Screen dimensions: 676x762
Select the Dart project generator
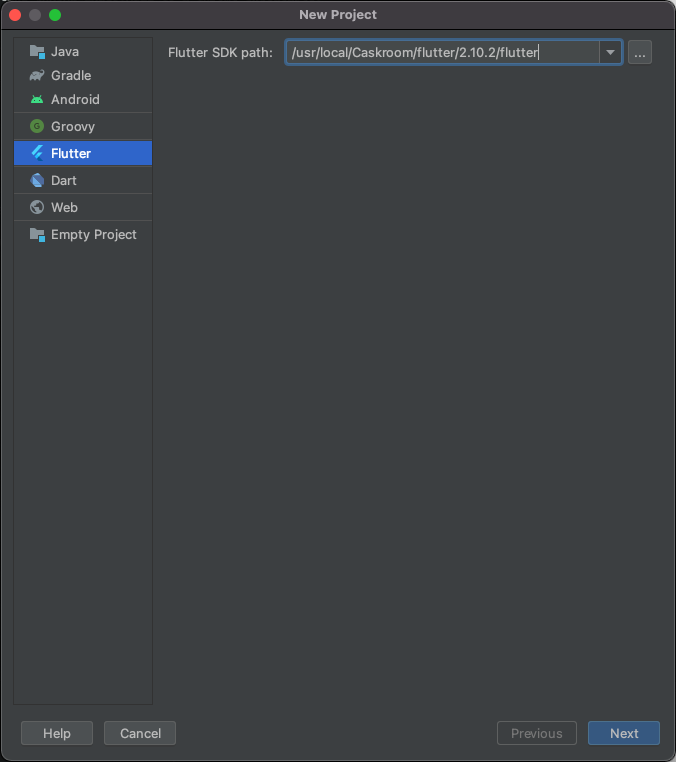pos(83,180)
